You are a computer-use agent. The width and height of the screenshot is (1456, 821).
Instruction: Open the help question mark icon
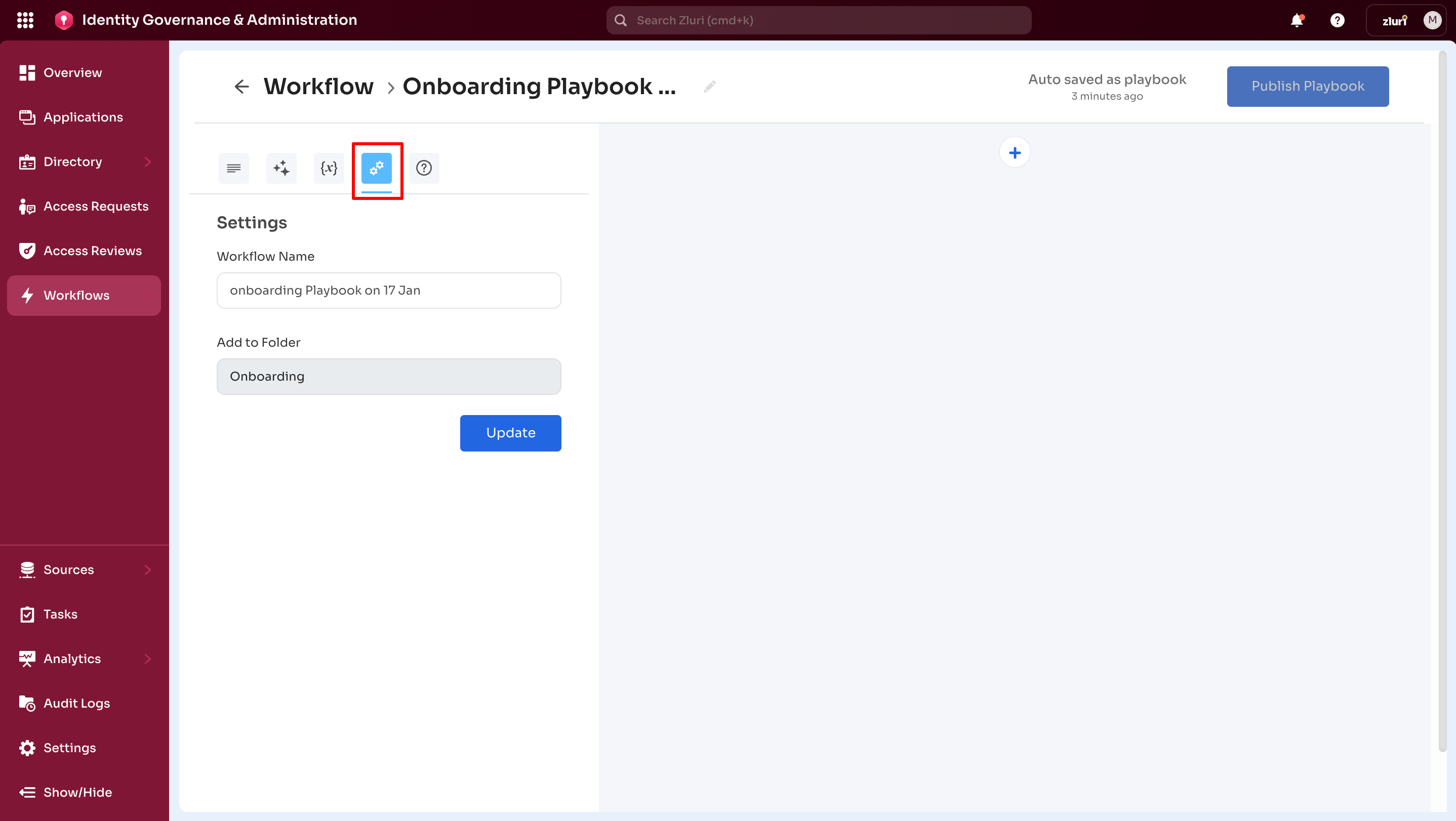(x=424, y=168)
